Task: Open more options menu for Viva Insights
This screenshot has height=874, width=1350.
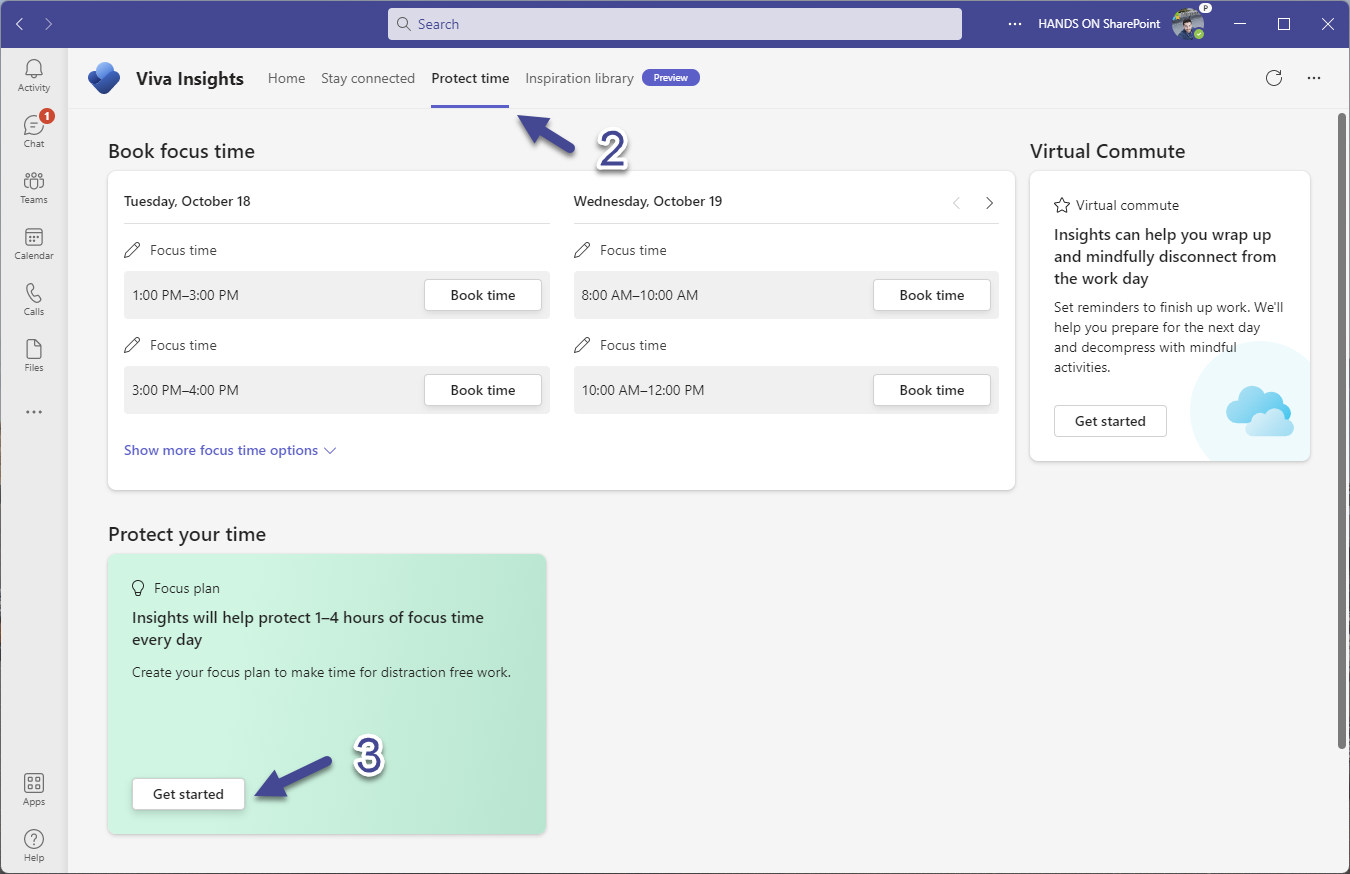Action: point(1313,77)
